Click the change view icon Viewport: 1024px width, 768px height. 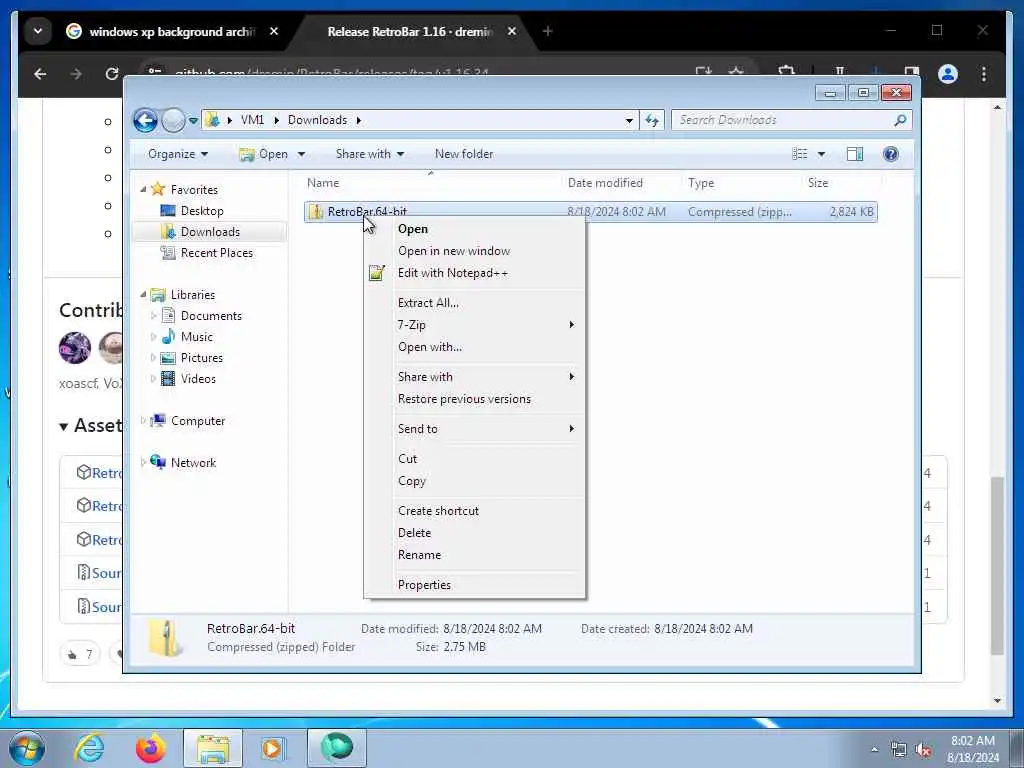800,154
